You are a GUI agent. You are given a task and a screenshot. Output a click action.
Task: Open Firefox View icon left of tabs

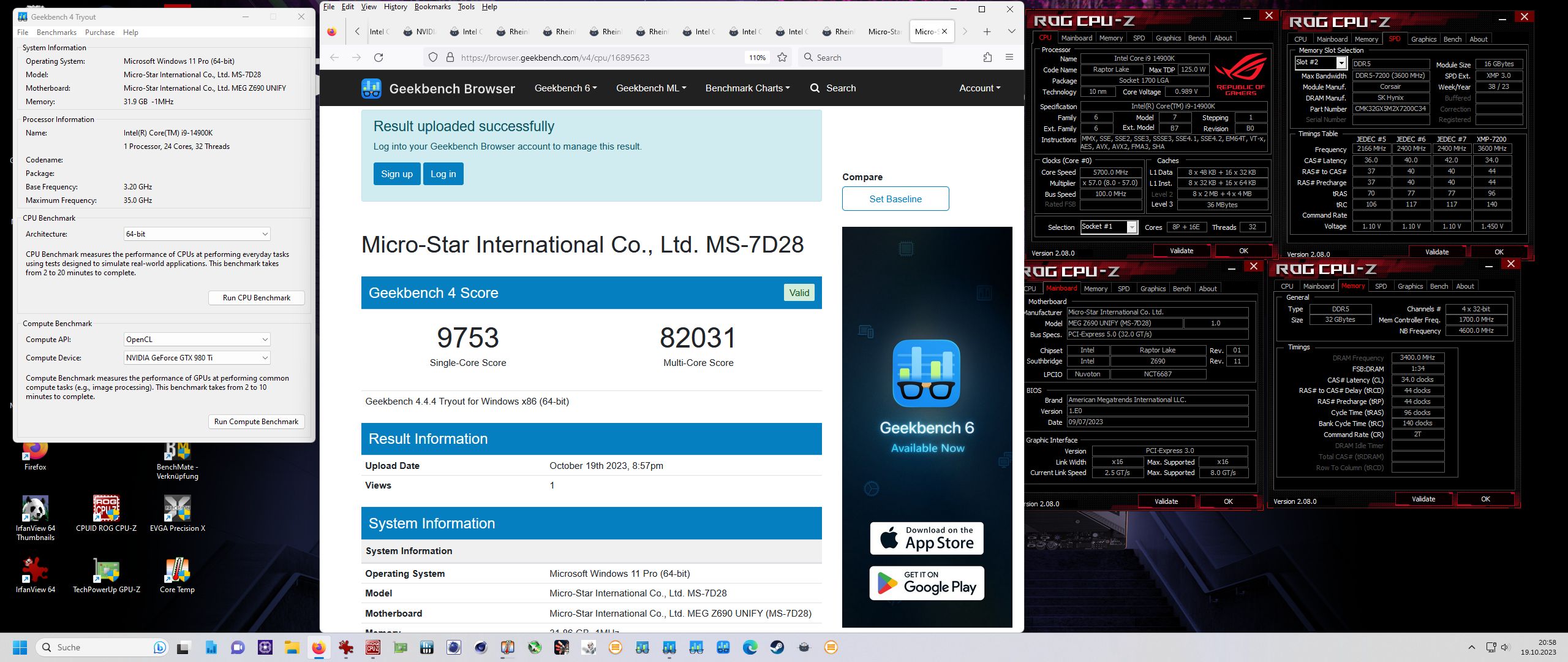click(x=331, y=31)
